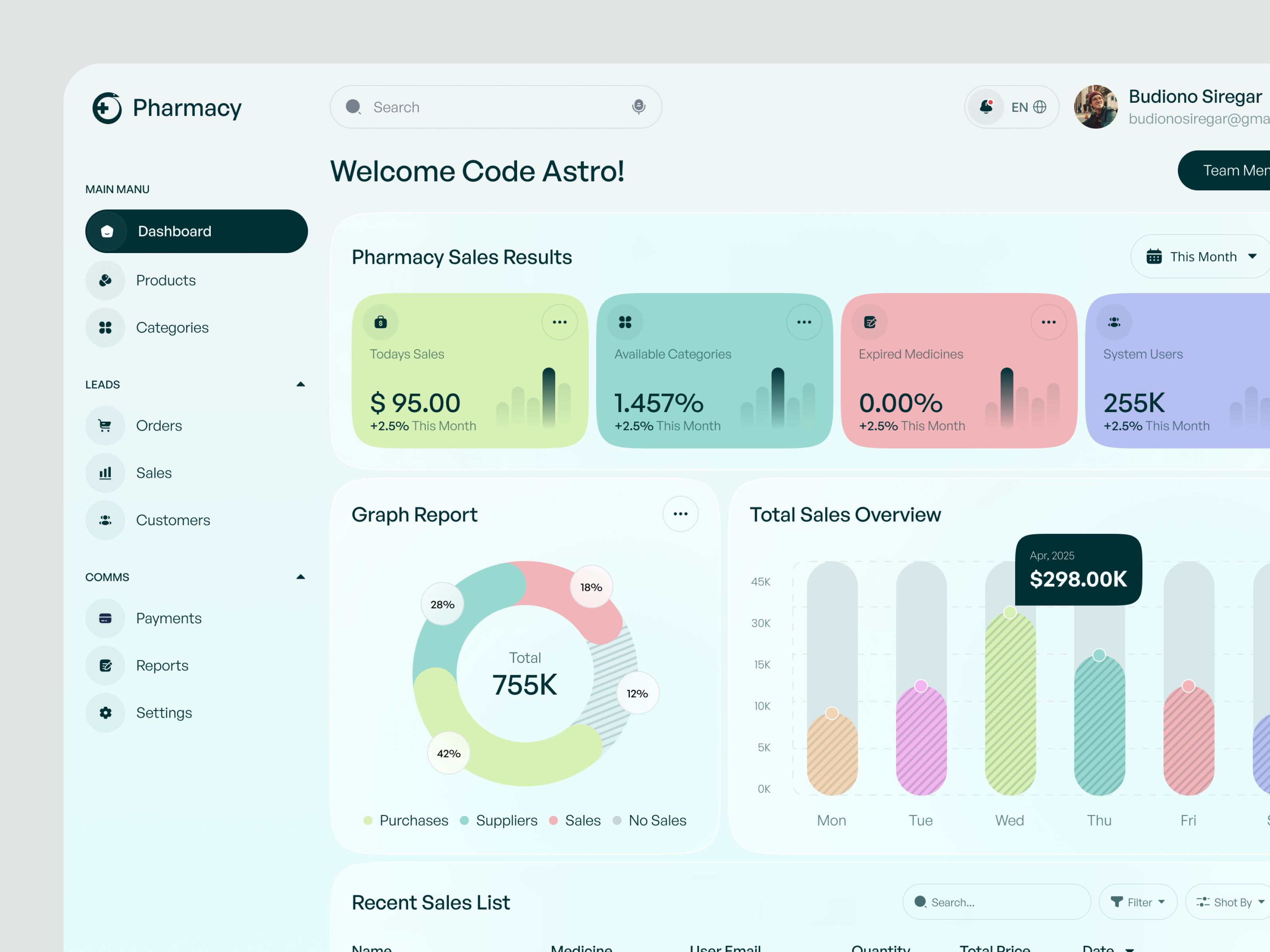The height and width of the screenshot is (952, 1270).
Task: Click the Pharmacy logo icon
Action: click(x=107, y=107)
